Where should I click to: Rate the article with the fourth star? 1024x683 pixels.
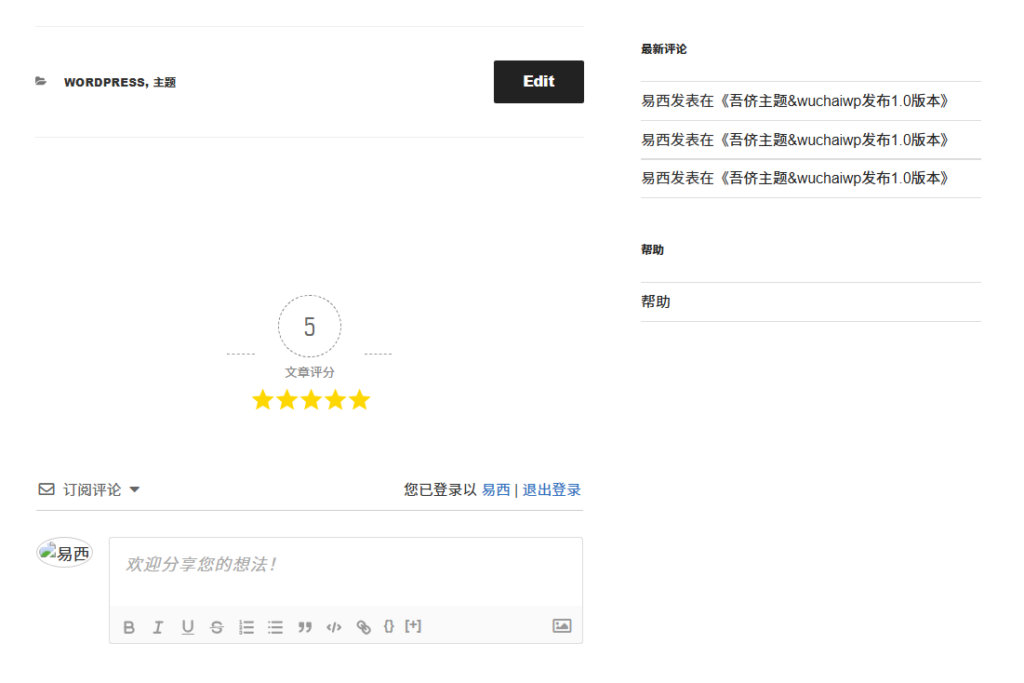336,400
